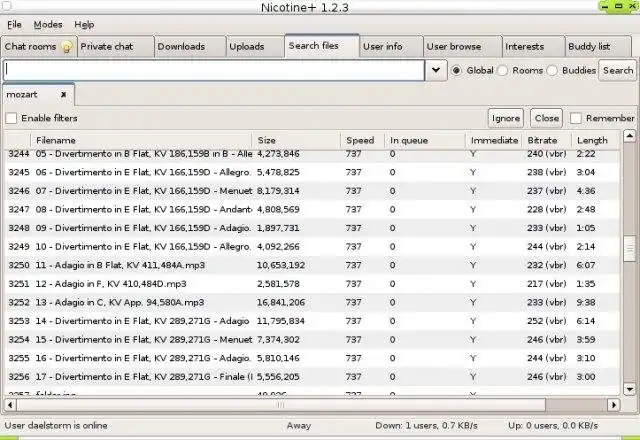Click the bitrate value 252 (vbr)
This screenshot has width=640, height=440.
pos(547,321)
